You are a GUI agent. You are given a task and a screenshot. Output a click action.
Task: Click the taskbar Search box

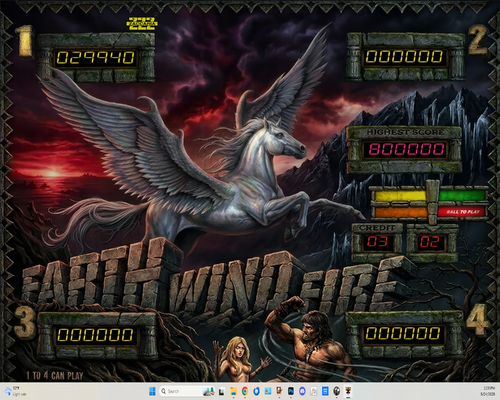pos(187,391)
